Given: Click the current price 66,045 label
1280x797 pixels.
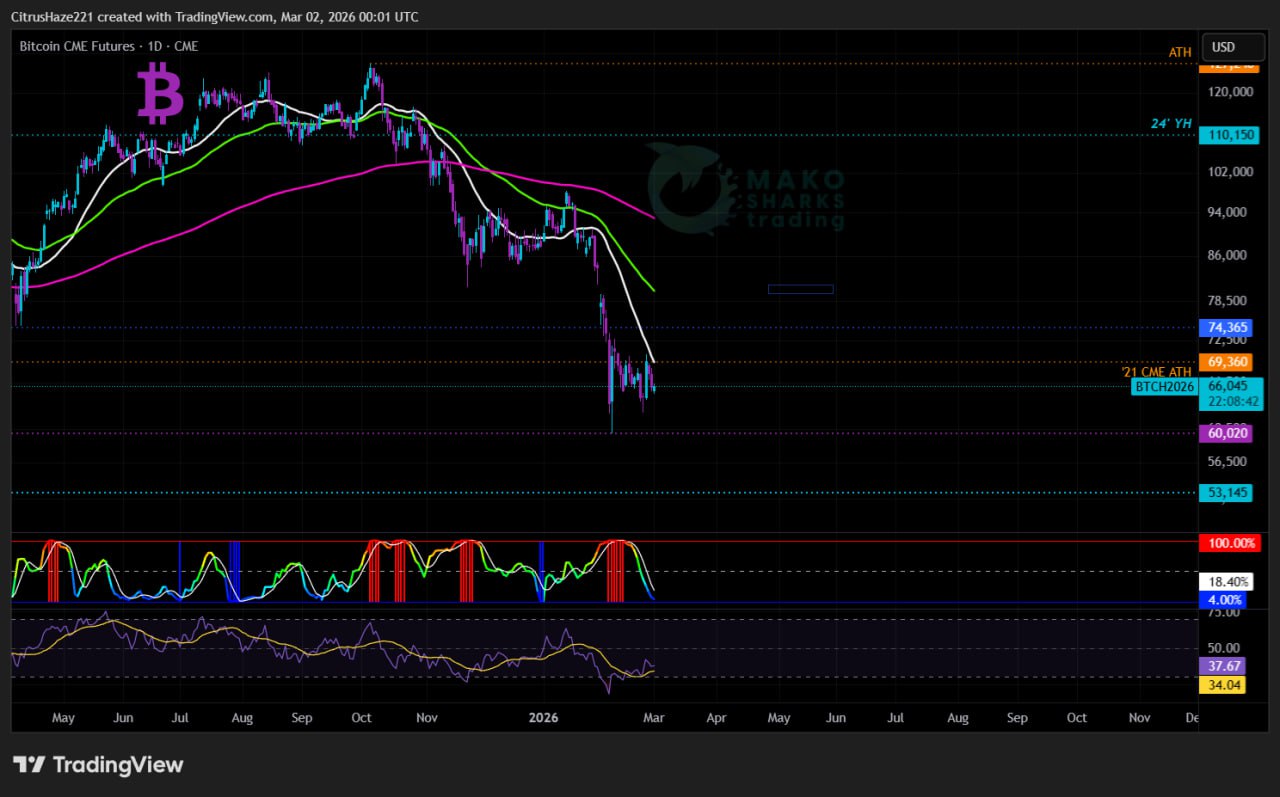Looking at the screenshot, I should pos(1228,386).
